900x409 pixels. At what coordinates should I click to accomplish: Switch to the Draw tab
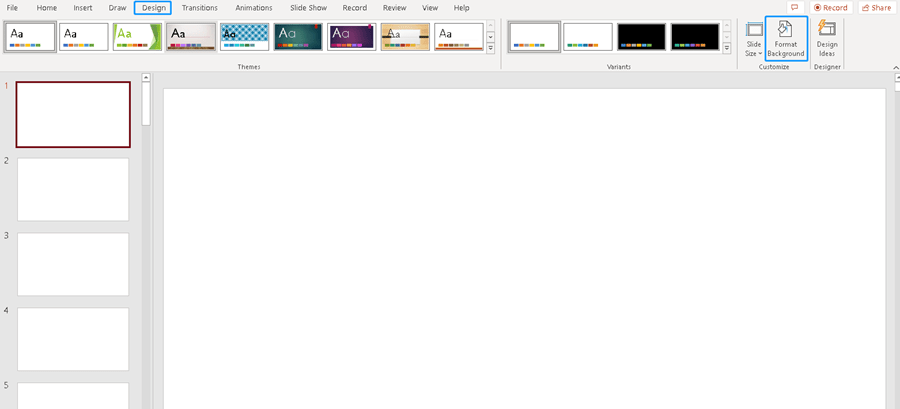117,8
